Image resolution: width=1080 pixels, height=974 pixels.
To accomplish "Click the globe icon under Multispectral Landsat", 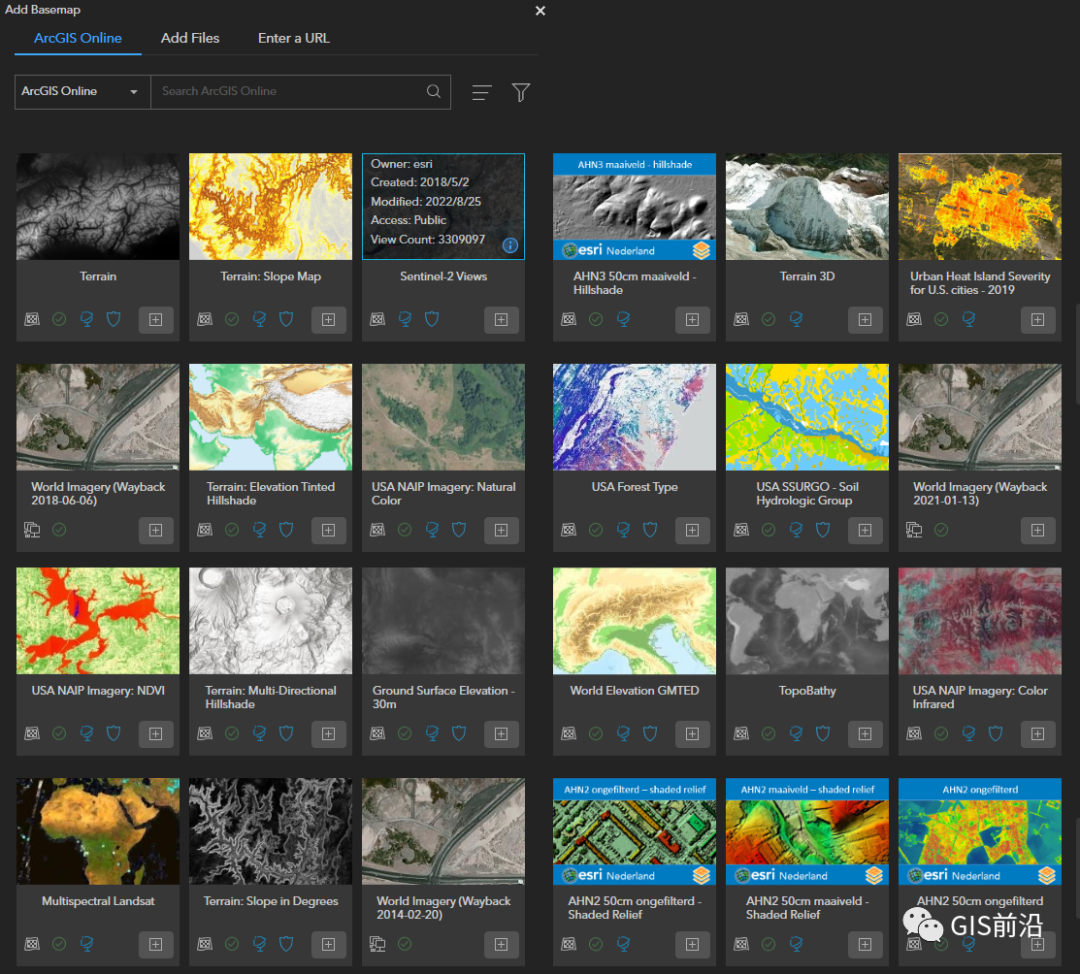I will [87, 944].
